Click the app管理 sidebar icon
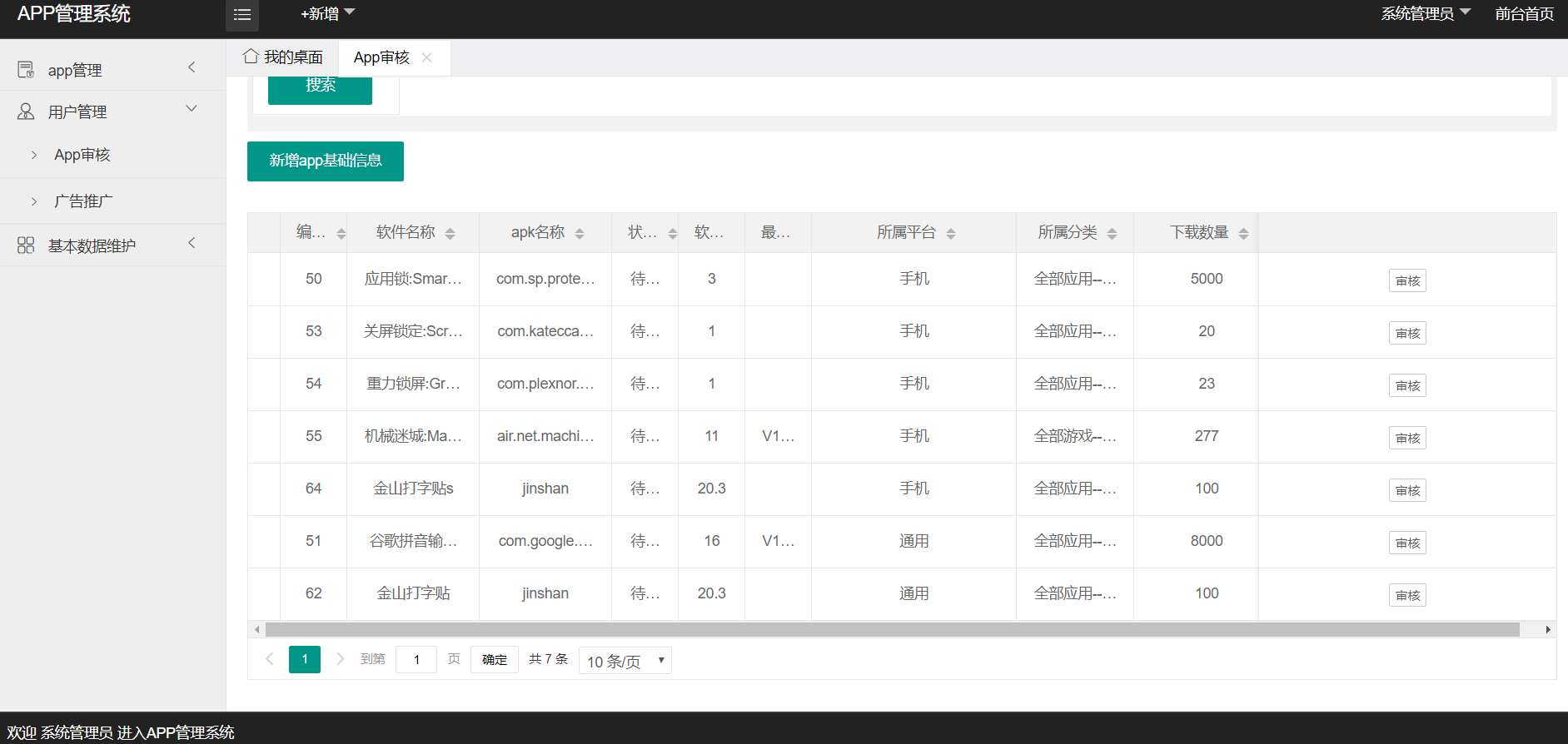The height and width of the screenshot is (744, 1568). [x=26, y=70]
